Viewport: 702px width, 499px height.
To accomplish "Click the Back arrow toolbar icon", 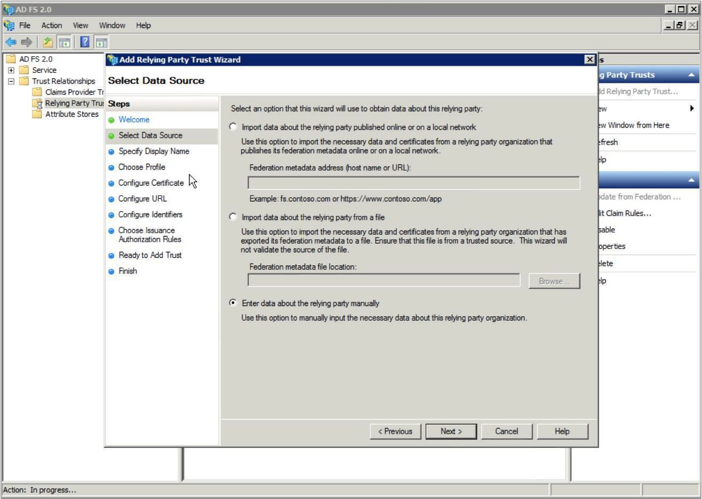I will coord(11,43).
